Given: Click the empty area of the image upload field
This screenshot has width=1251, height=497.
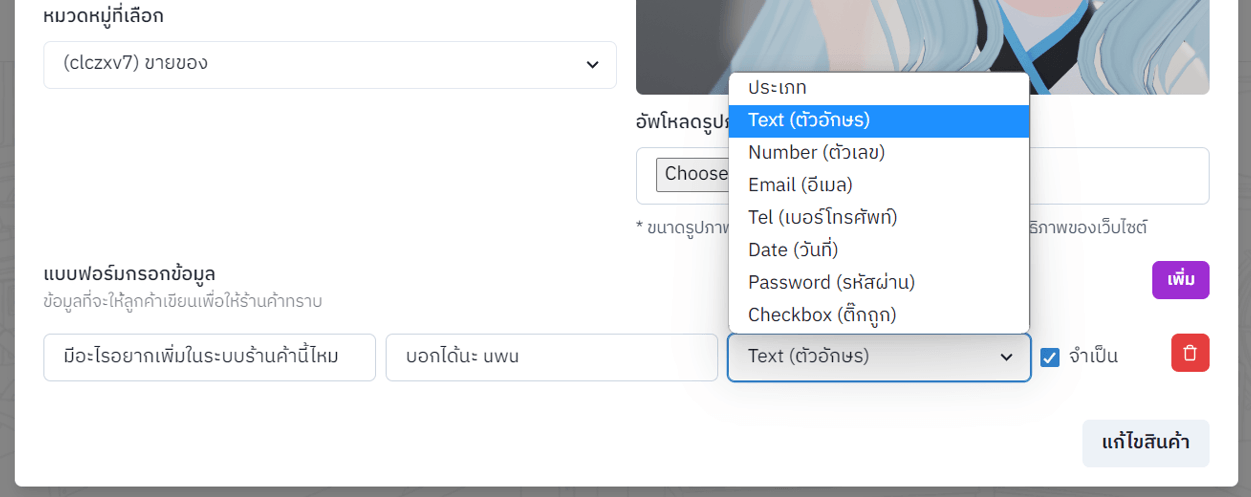Looking at the screenshot, I should point(1120,176).
